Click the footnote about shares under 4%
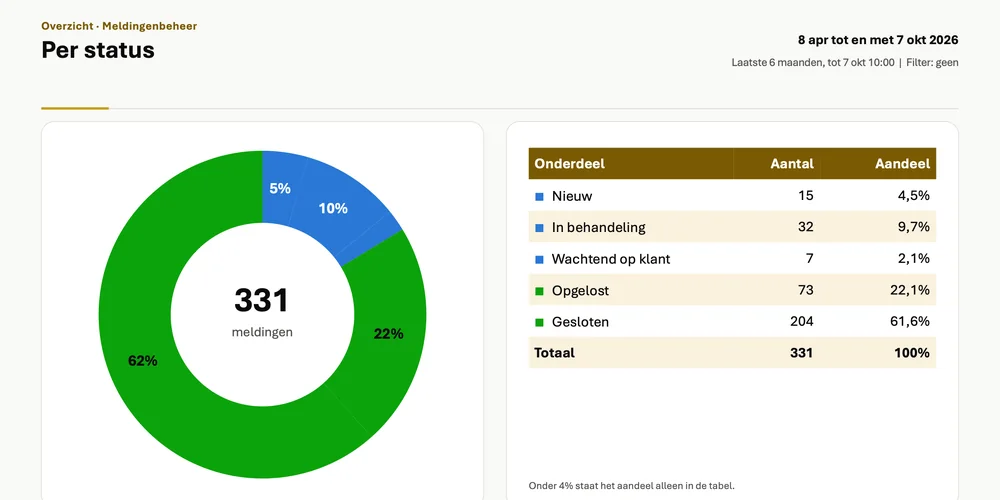The height and width of the screenshot is (500, 1000). 631,486
